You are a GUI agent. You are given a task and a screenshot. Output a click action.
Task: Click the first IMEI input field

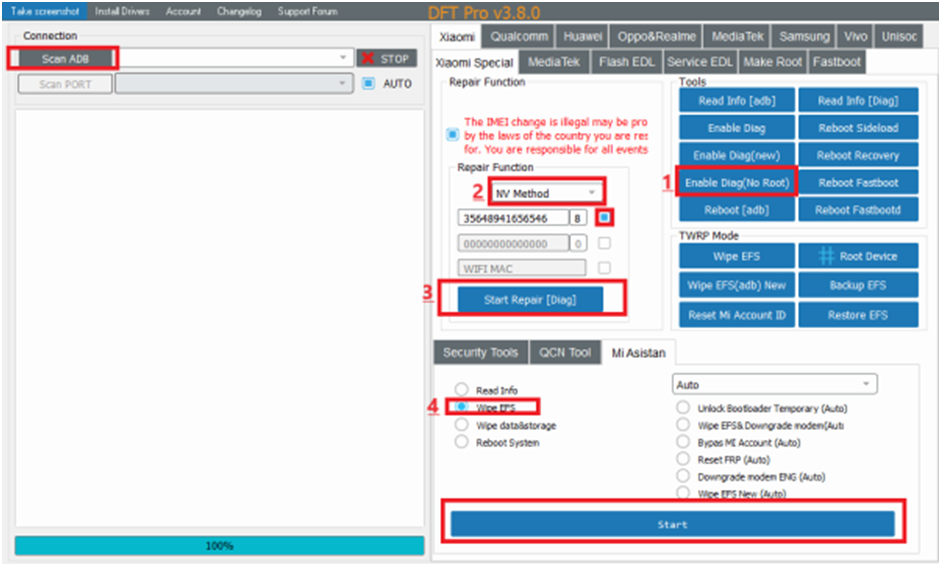pos(513,218)
